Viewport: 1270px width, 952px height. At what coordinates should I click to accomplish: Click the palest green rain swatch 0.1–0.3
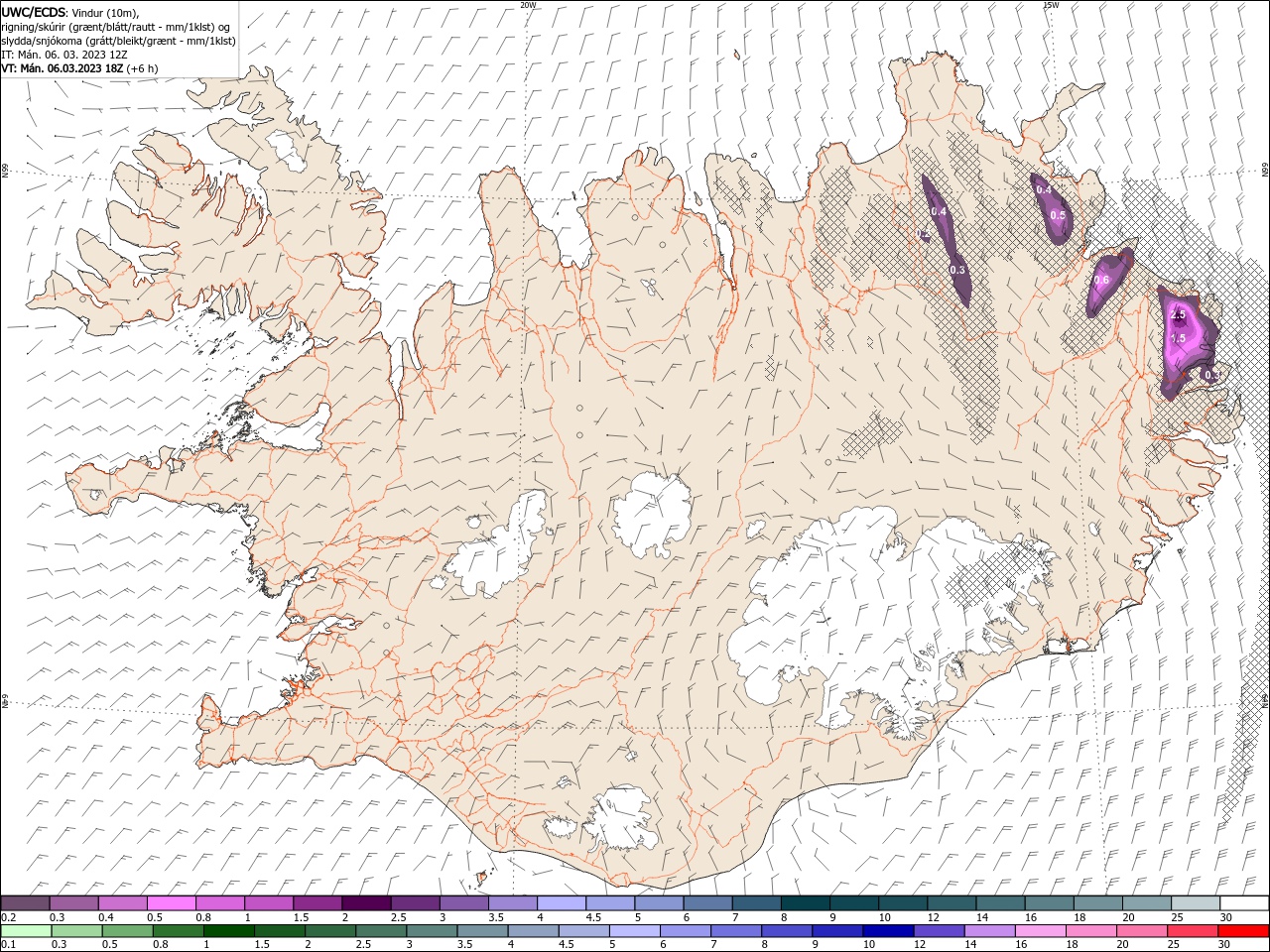[27, 931]
